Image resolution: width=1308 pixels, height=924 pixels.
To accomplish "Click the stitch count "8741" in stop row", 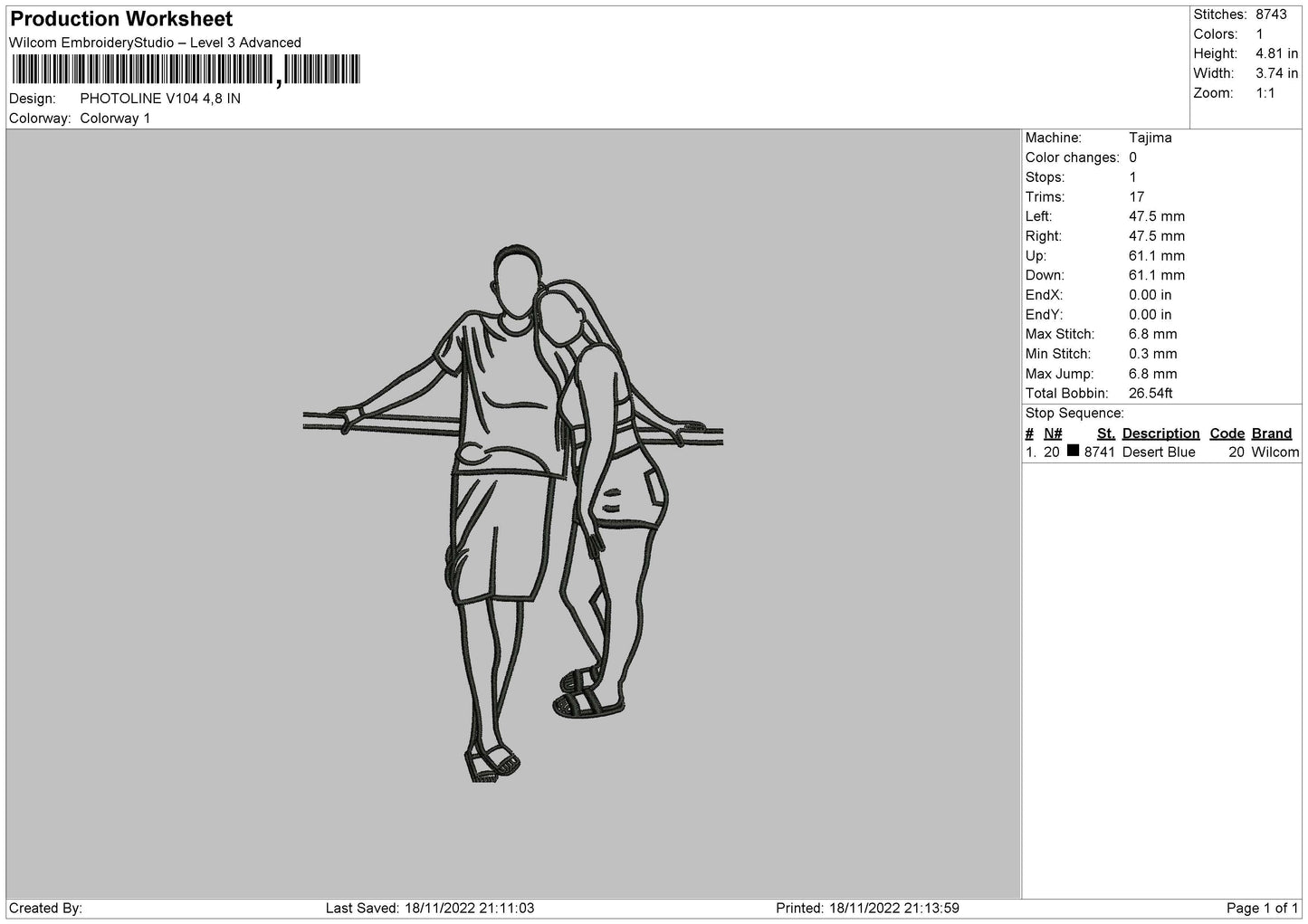I will tap(1099, 452).
